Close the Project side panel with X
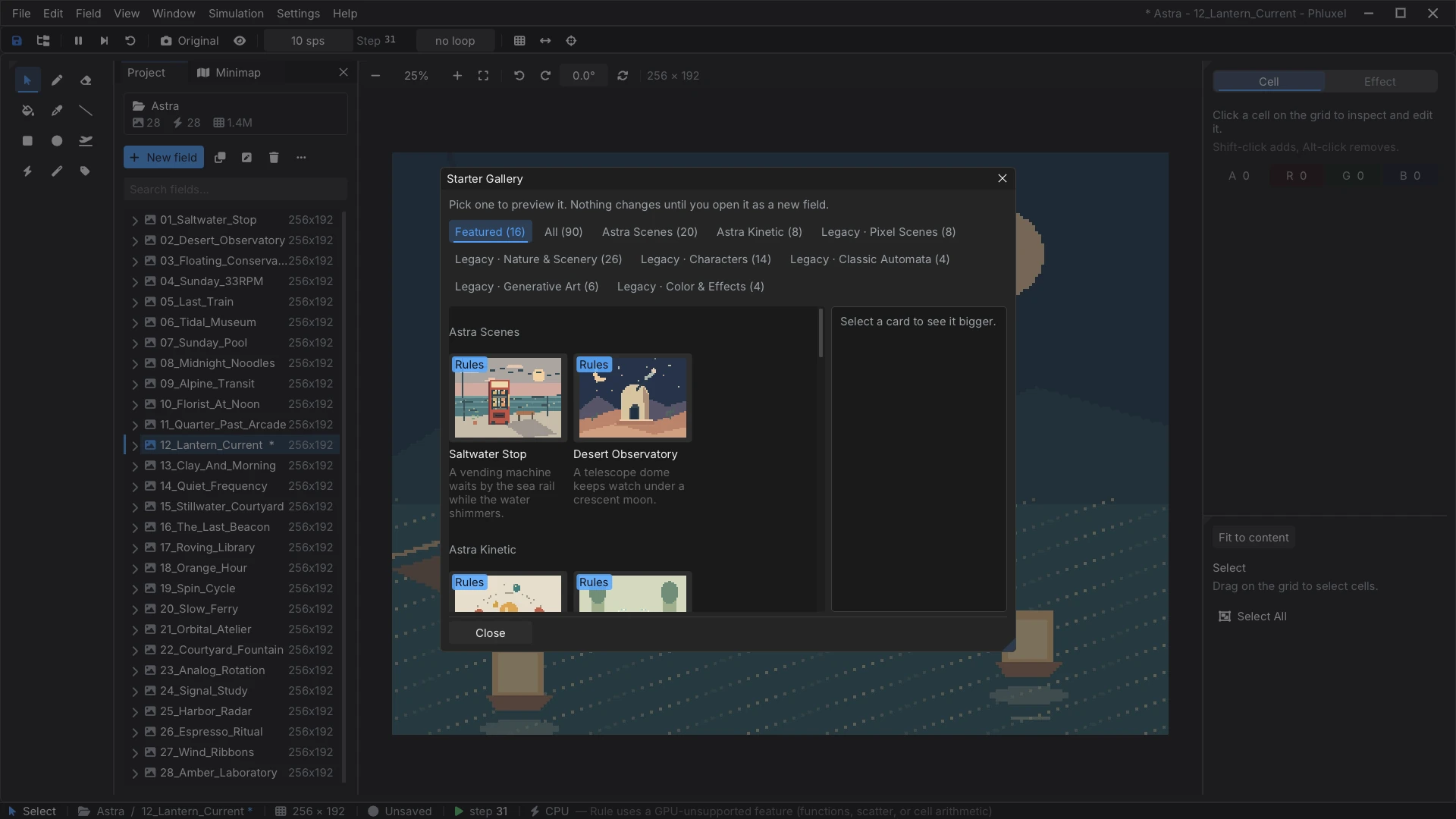Screen dimensions: 1456x819 pos(344,73)
